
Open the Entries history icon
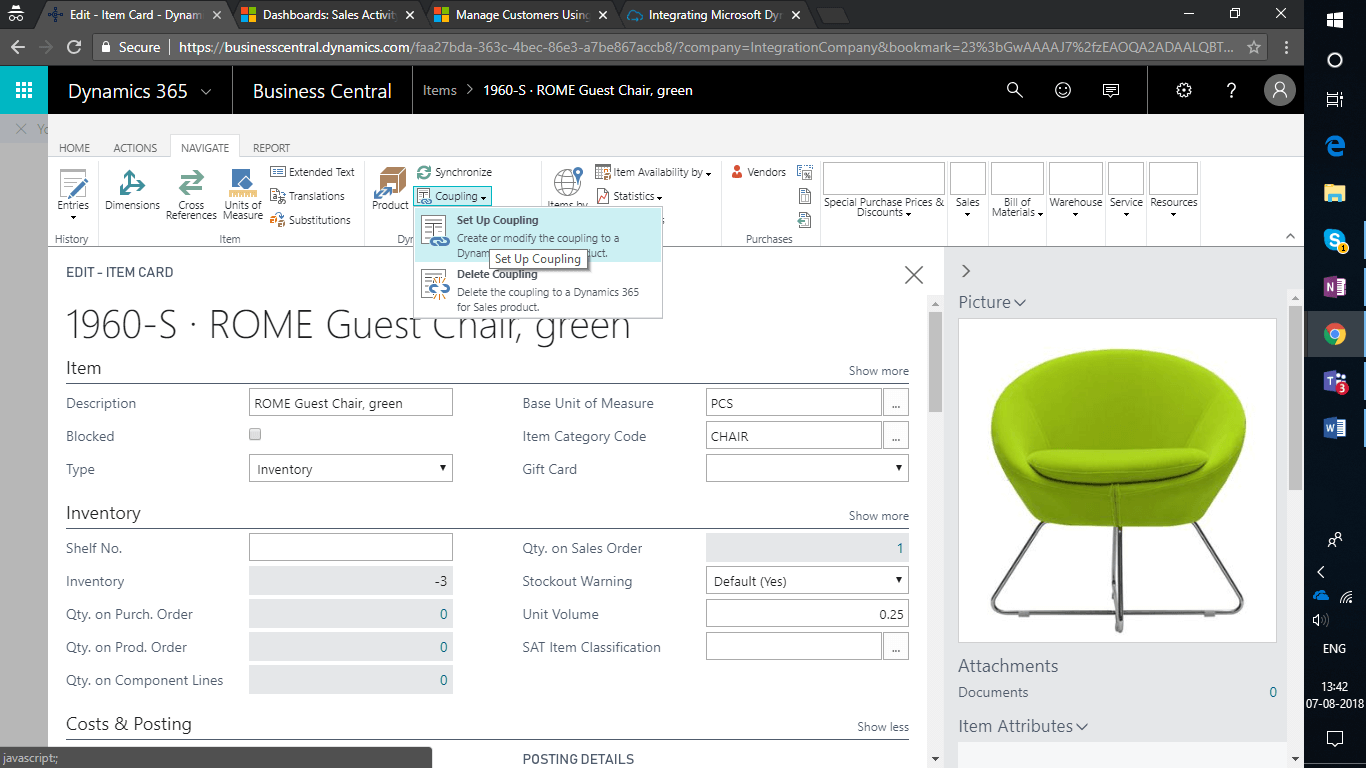[x=72, y=191]
